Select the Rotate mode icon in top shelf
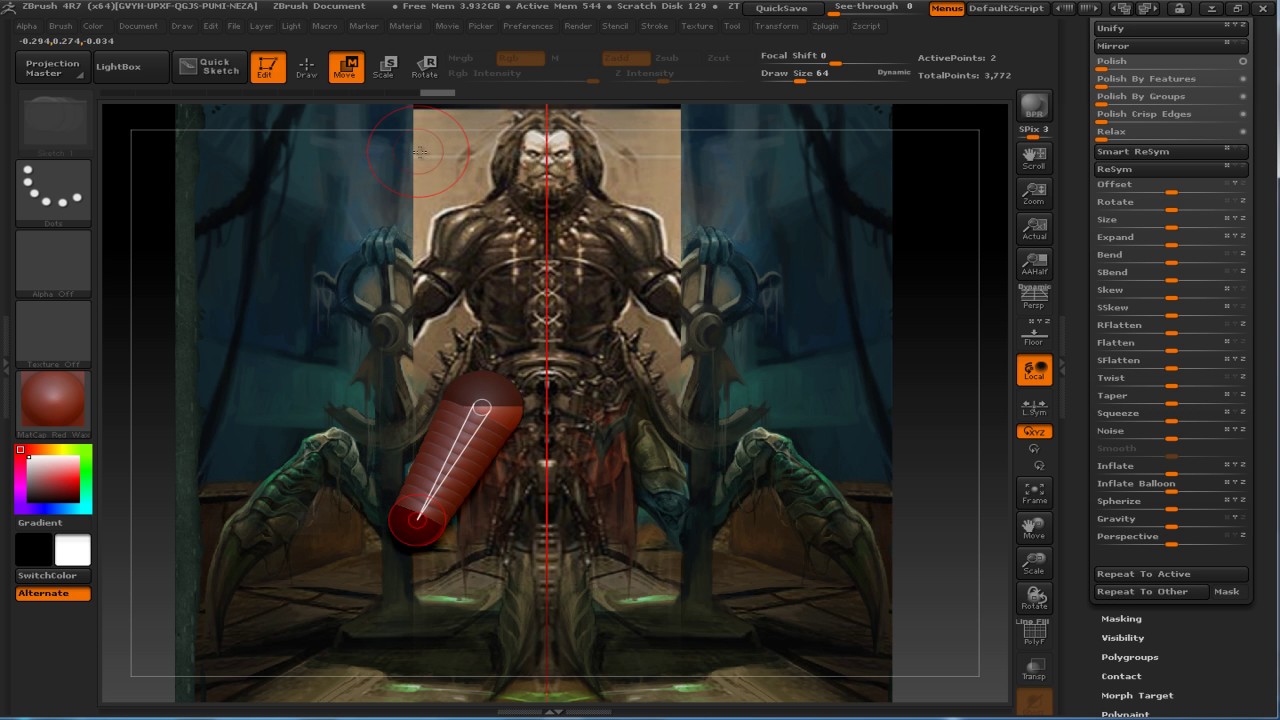The height and width of the screenshot is (720, 1280). click(x=424, y=67)
